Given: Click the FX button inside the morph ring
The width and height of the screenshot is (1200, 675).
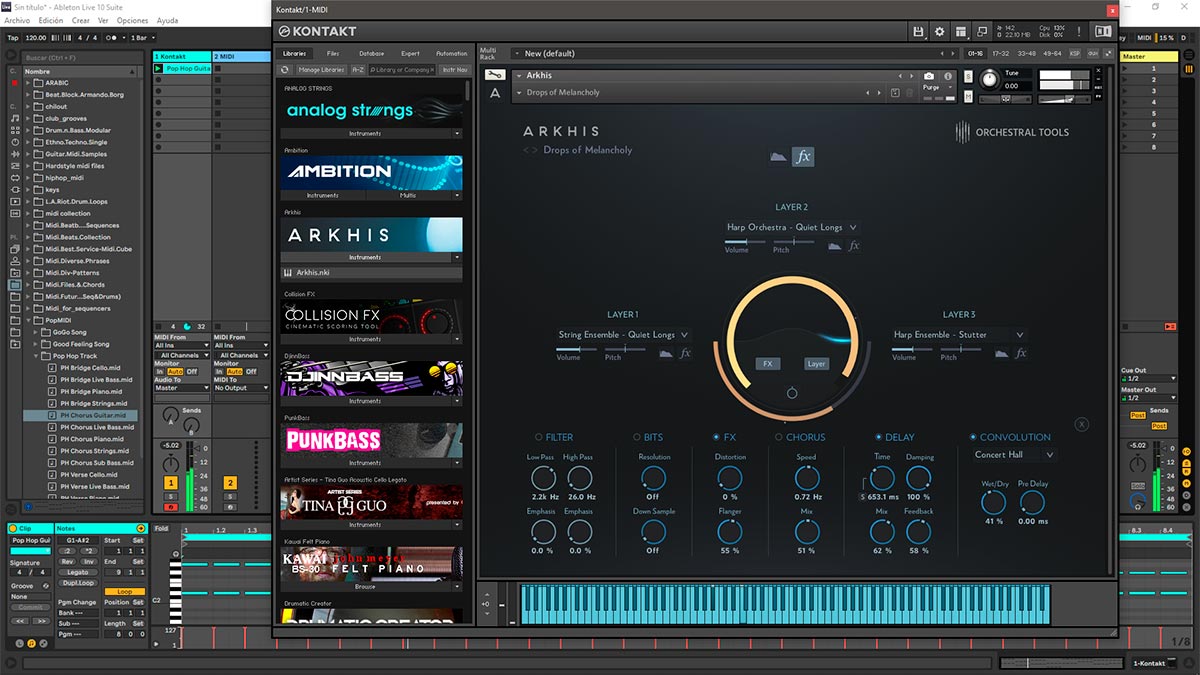Looking at the screenshot, I should pyautogui.click(x=768, y=364).
